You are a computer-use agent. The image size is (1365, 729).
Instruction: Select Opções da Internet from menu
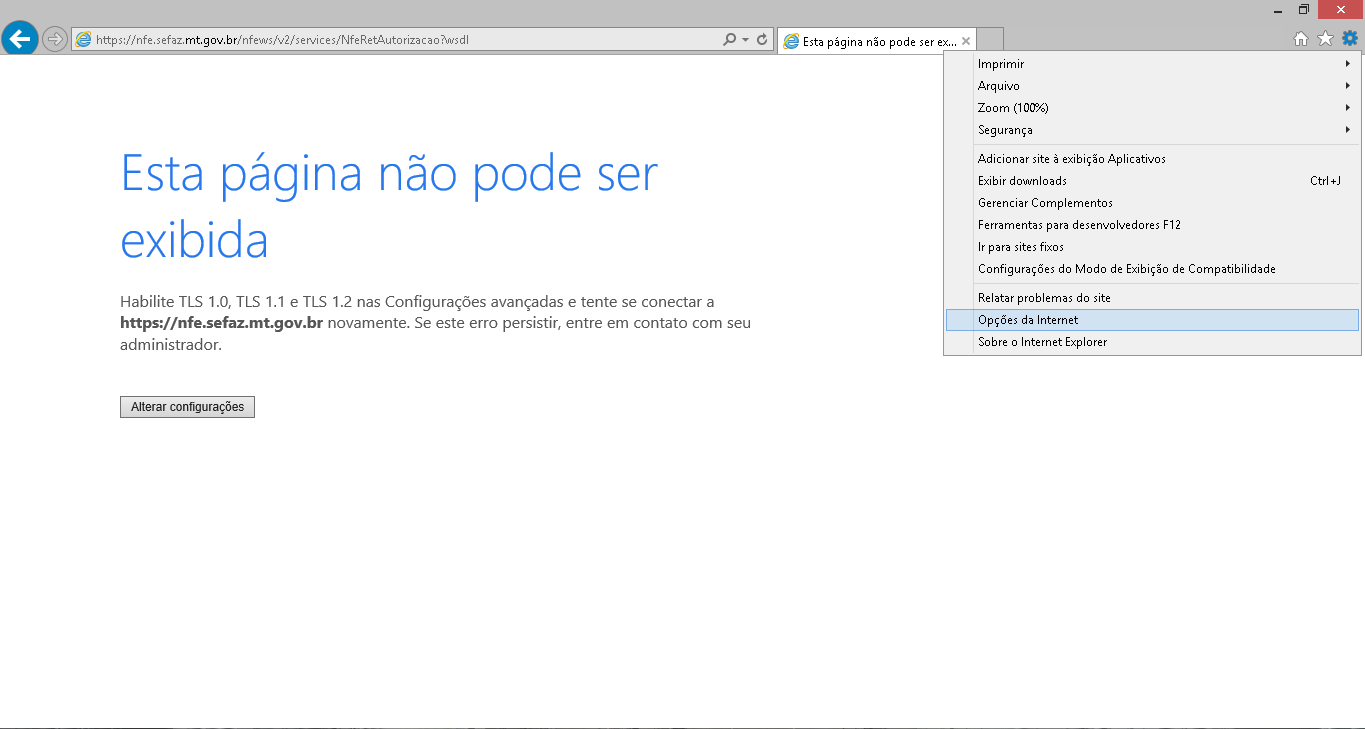(1028, 320)
